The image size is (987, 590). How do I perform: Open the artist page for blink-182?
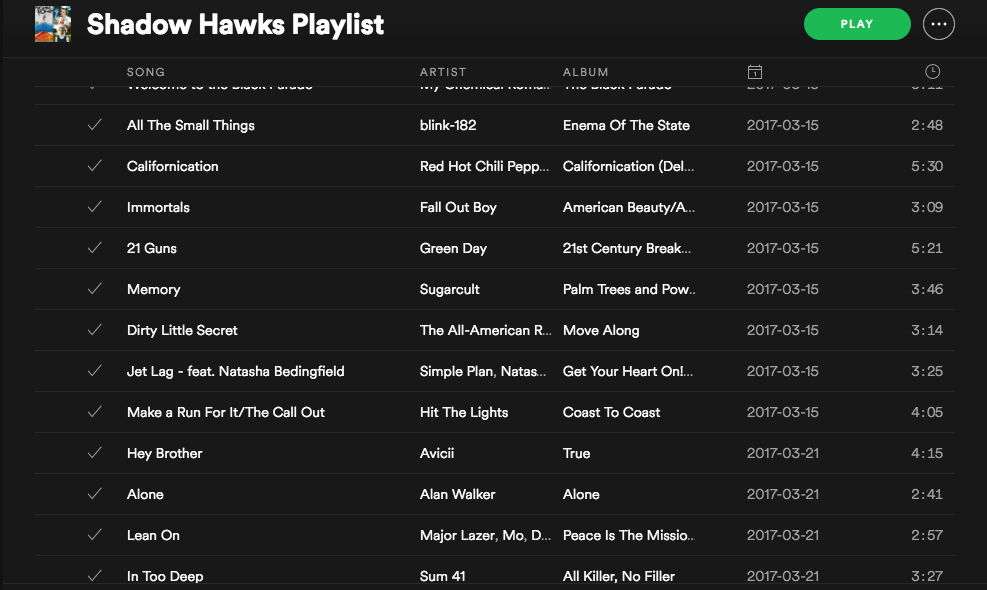tap(446, 125)
